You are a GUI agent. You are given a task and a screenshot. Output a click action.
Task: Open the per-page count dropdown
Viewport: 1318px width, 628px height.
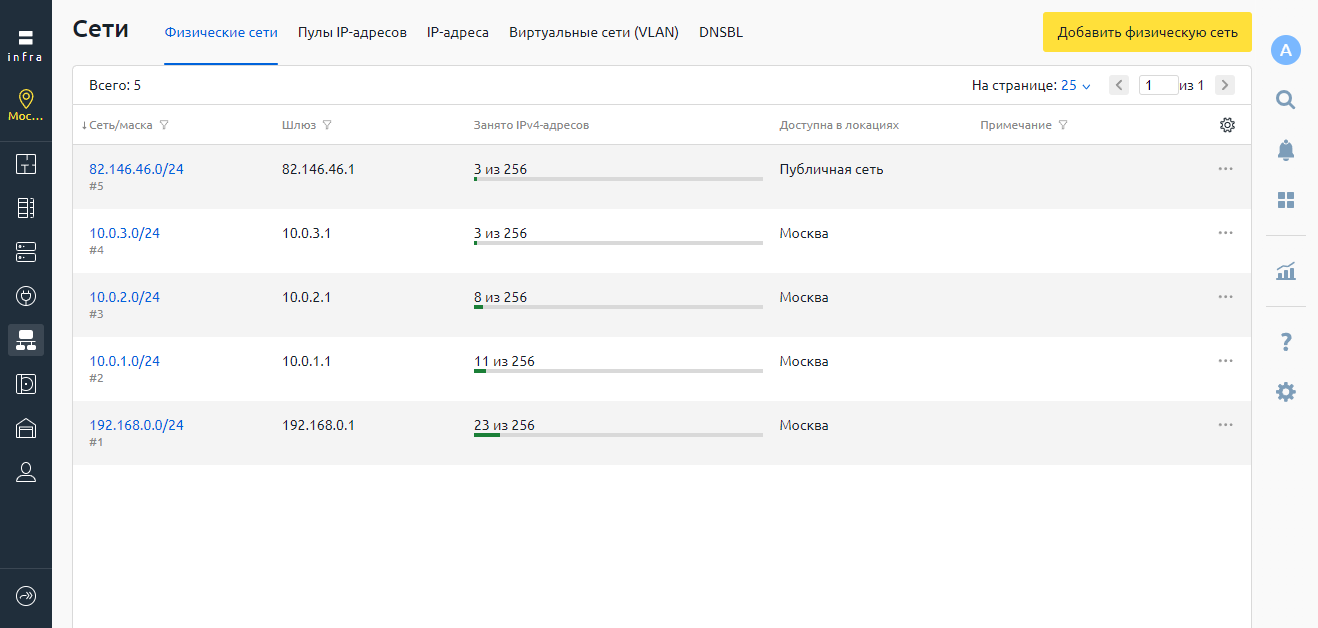1076,86
